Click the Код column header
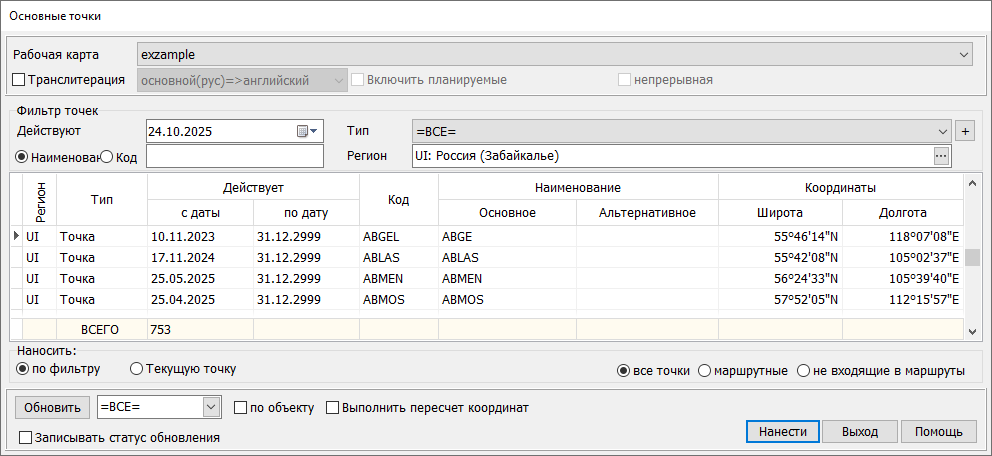Screen dimensions: 992x456 pyautogui.click(x=398, y=199)
